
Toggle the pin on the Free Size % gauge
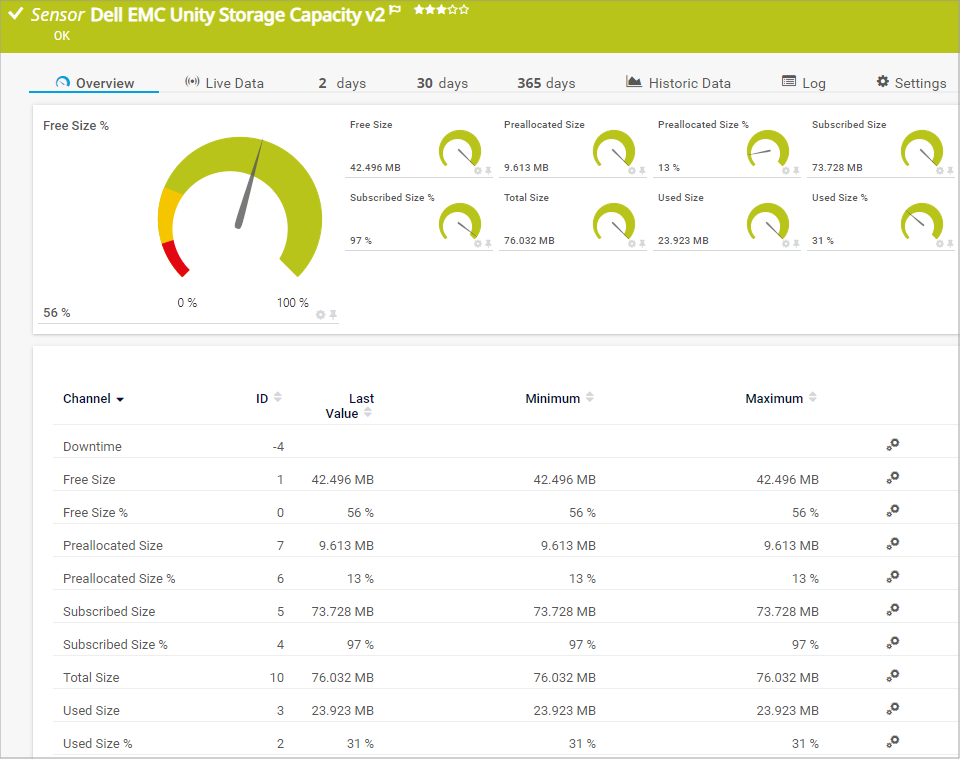click(x=333, y=315)
